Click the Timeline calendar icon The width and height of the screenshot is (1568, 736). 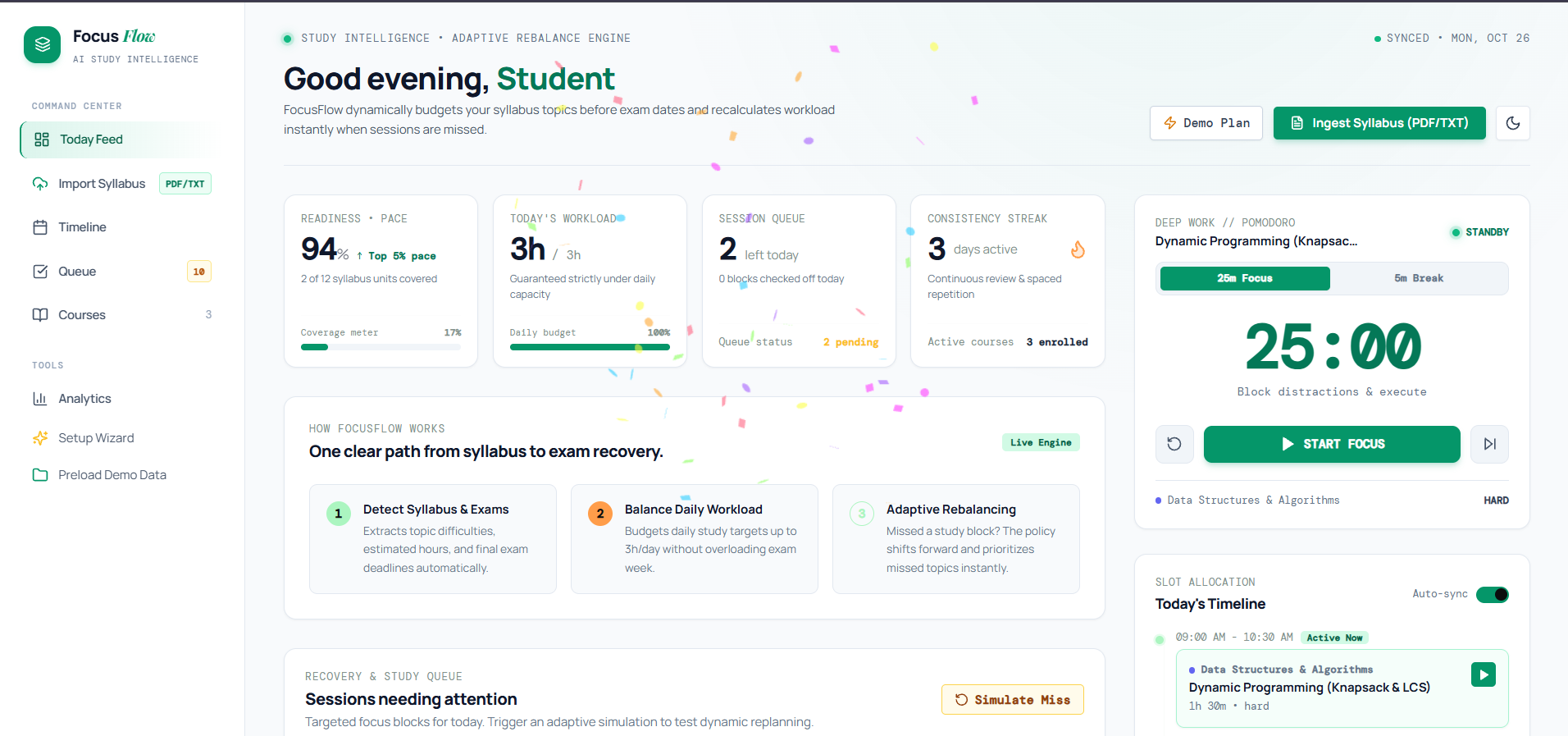tap(40, 227)
